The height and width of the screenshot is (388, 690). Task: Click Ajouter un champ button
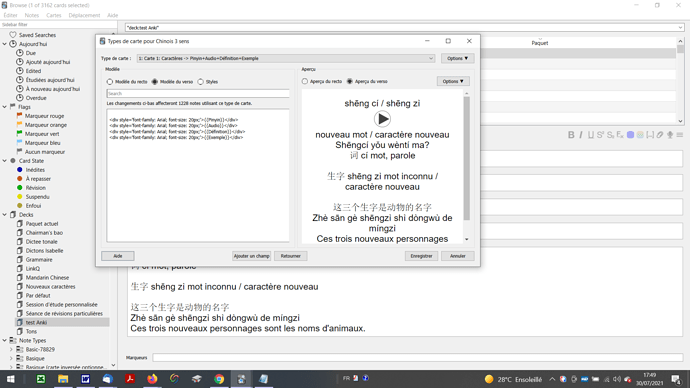click(251, 256)
